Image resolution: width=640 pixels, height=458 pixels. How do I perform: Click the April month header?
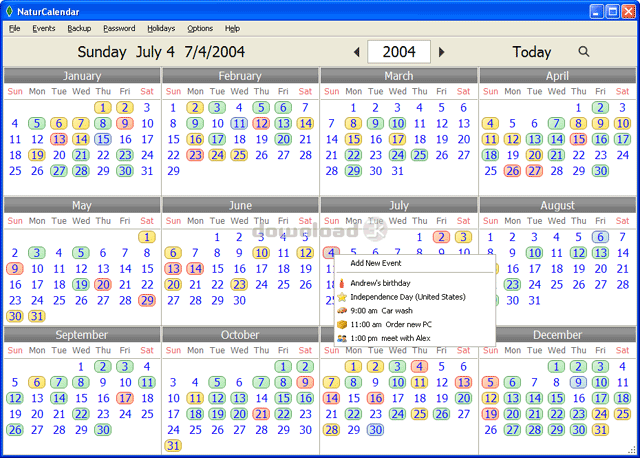point(558,76)
